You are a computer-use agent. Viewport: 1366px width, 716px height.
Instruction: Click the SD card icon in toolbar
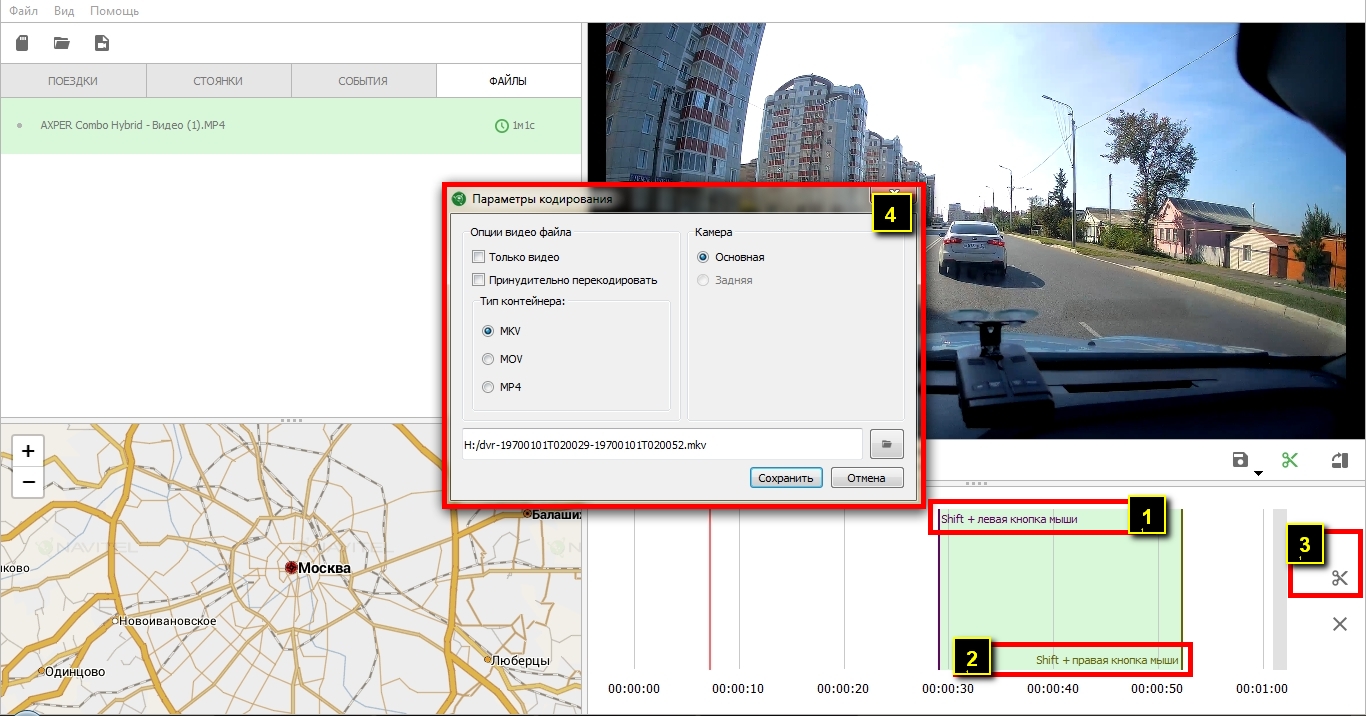[x=22, y=43]
